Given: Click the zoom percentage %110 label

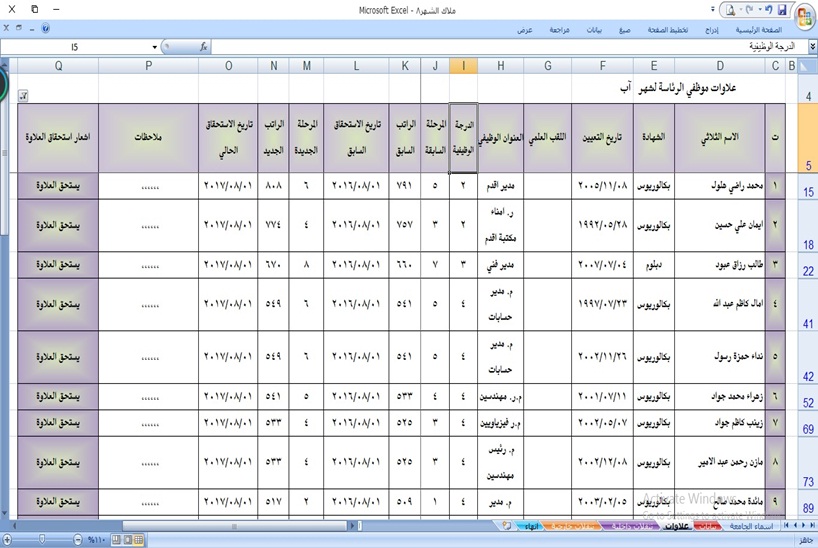Looking at the screenshot, I should click(x=97, y=540).
